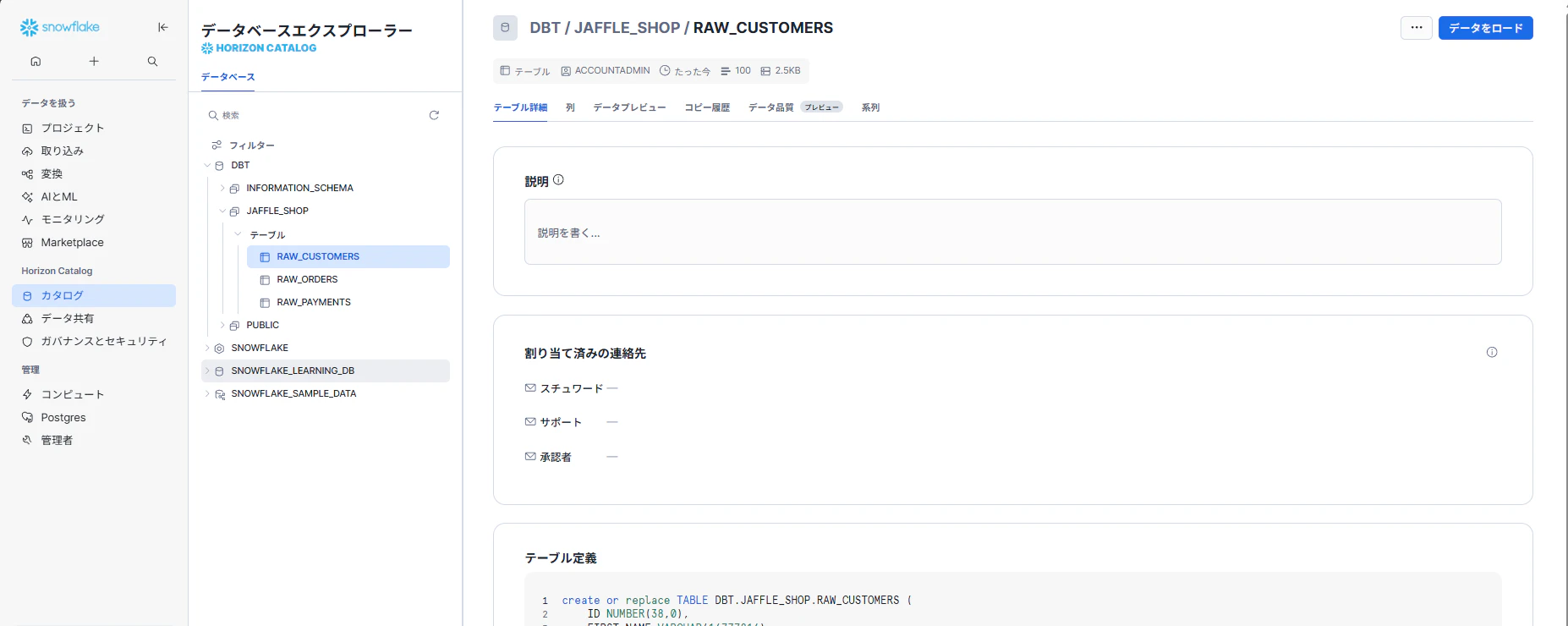Click the スチュワード contact row
This screenshot has width=1568, height=626.
(572, 388)
